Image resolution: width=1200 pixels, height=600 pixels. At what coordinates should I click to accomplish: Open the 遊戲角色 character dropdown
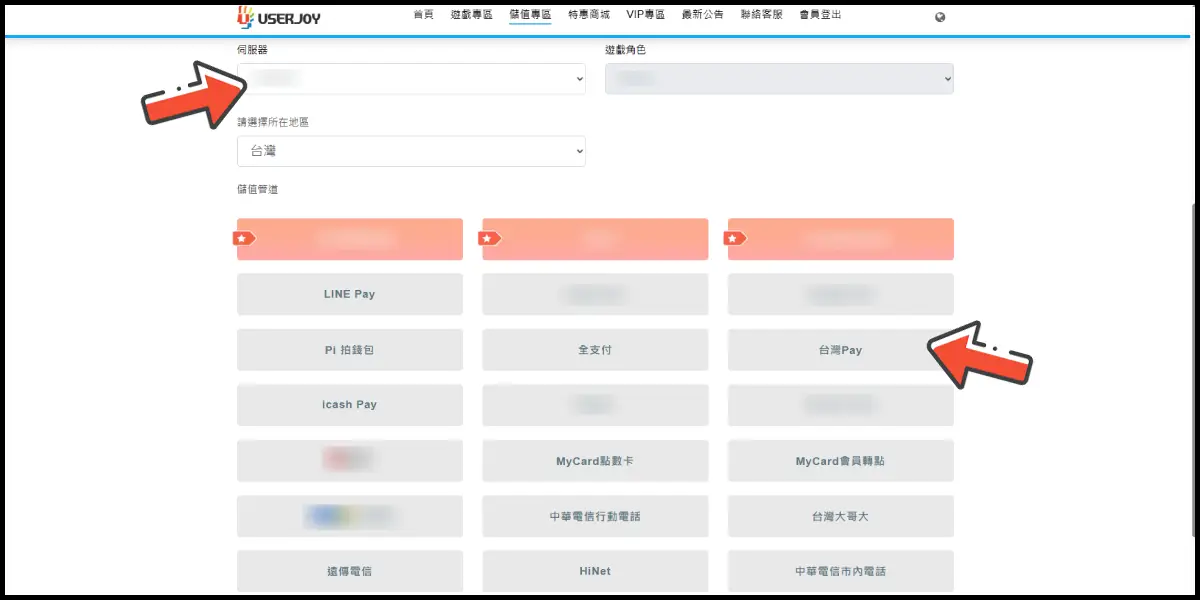[x=779, y=79]
